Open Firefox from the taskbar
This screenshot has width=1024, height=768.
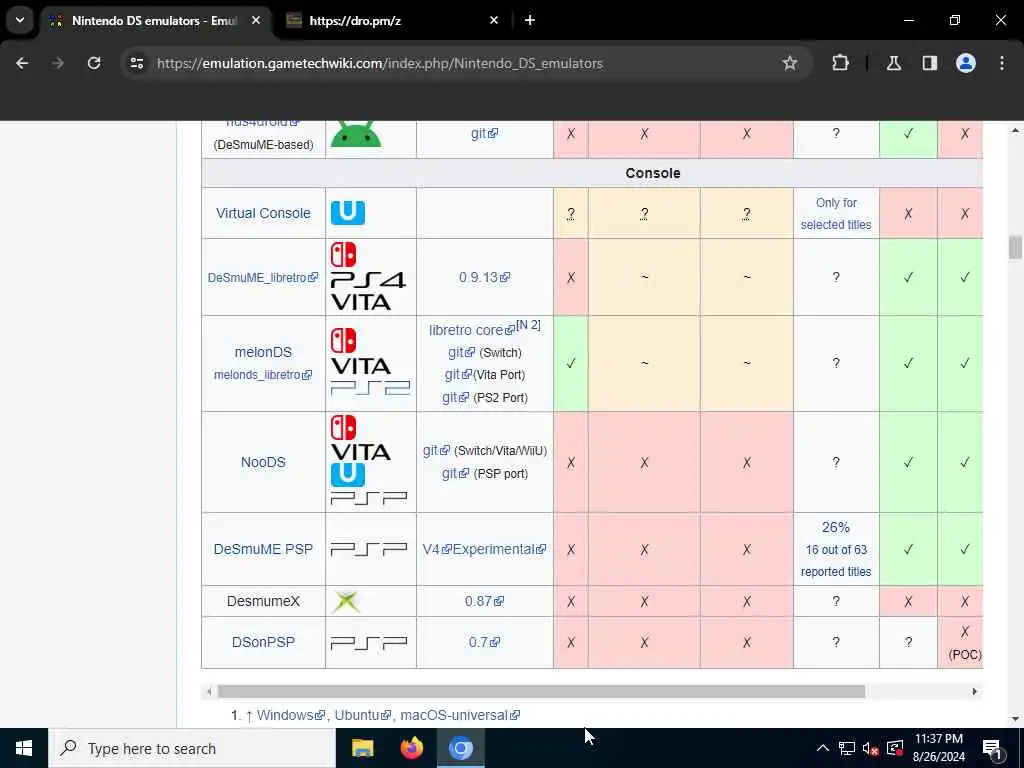click(x=411, y=748)
